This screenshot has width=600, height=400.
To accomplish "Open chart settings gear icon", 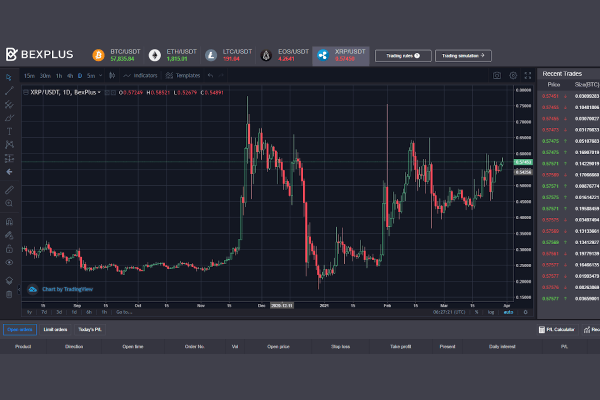I will [x=513, y=75].
